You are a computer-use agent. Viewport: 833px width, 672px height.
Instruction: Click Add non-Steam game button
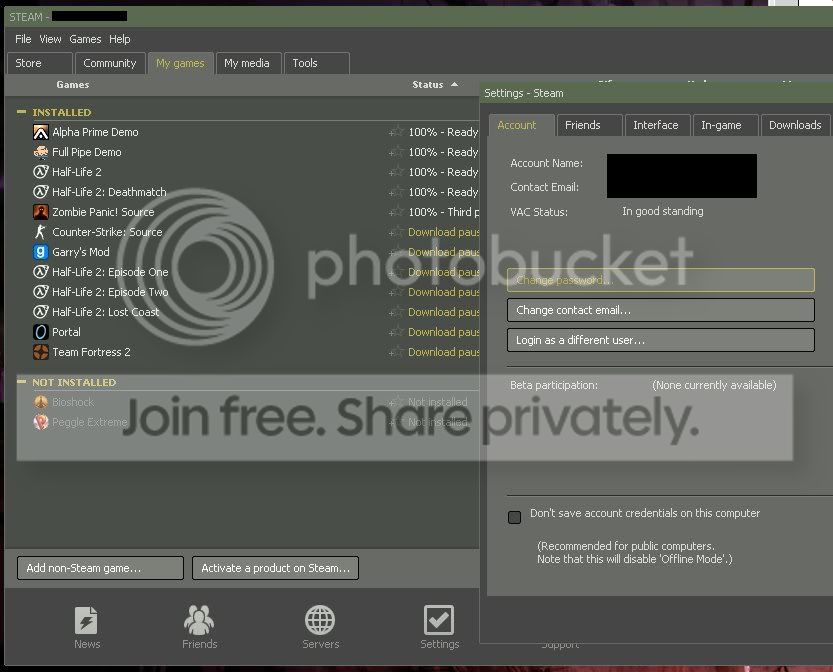(x=100, y=568)
